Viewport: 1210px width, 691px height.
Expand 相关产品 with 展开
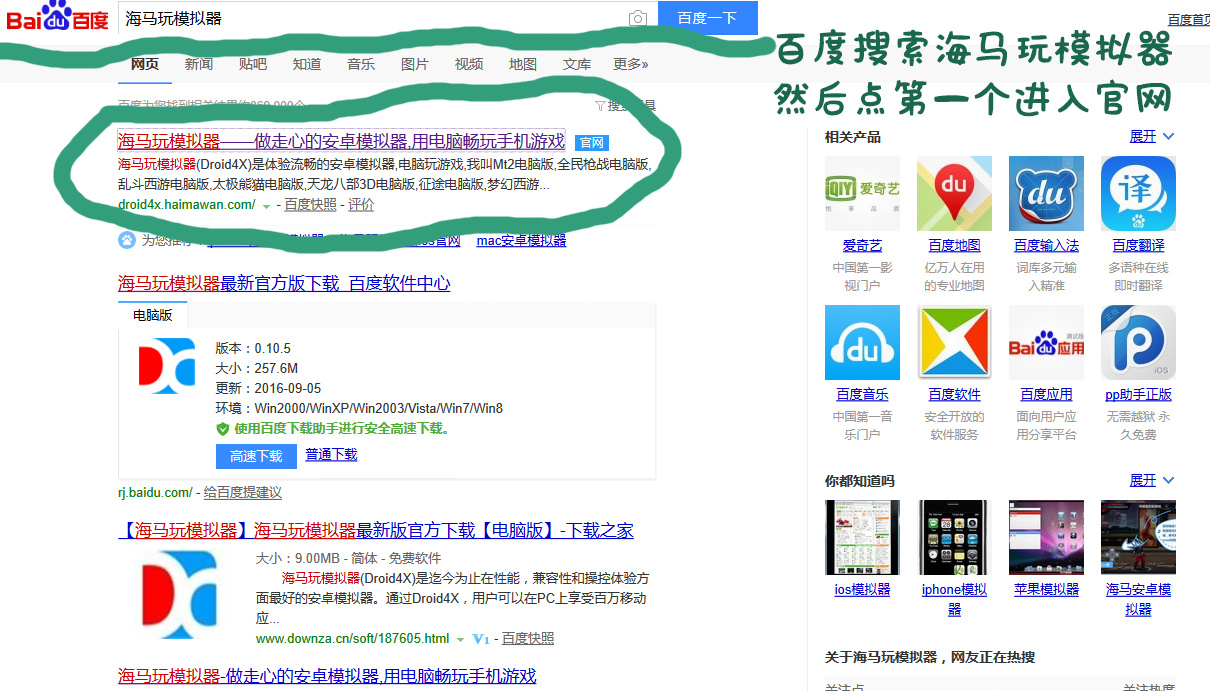tap(1152, 136)
